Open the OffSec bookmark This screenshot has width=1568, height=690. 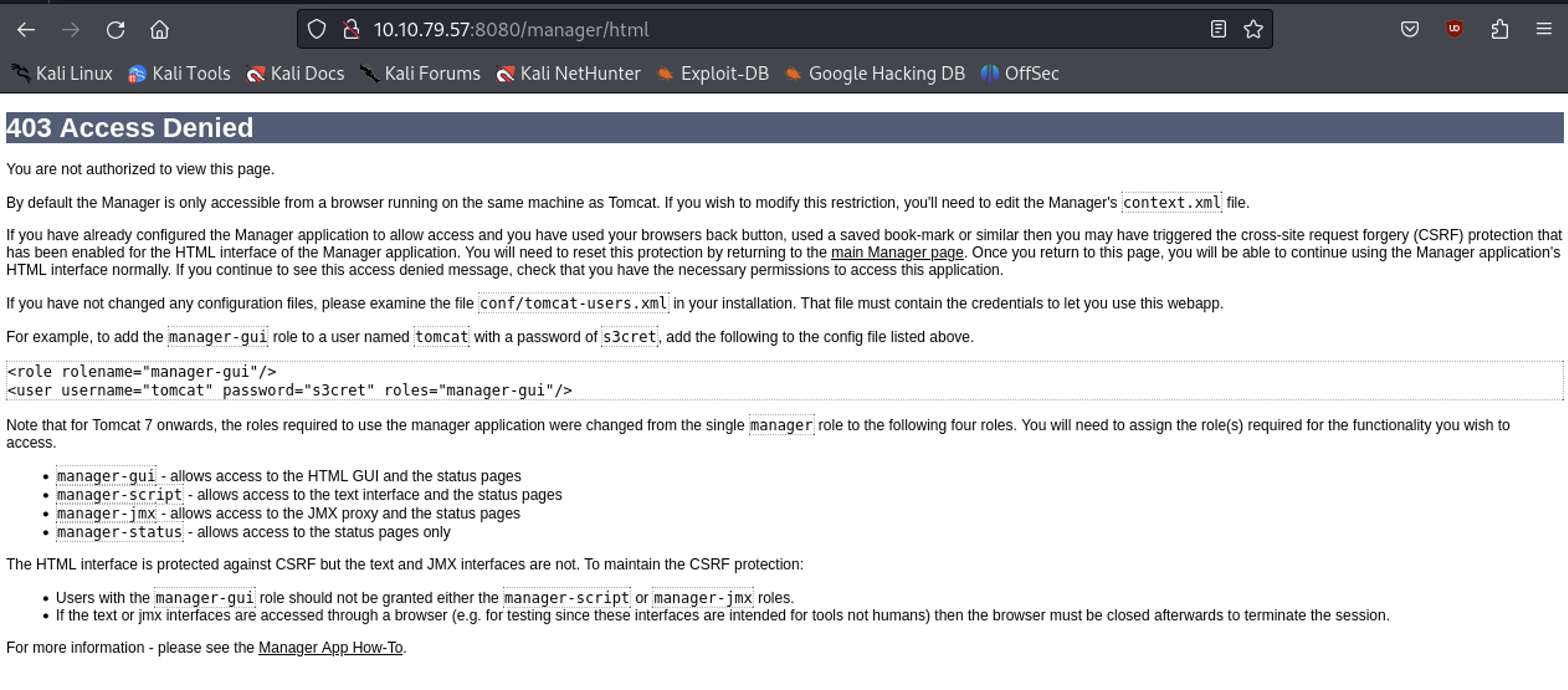click(x=1020, y=73)
